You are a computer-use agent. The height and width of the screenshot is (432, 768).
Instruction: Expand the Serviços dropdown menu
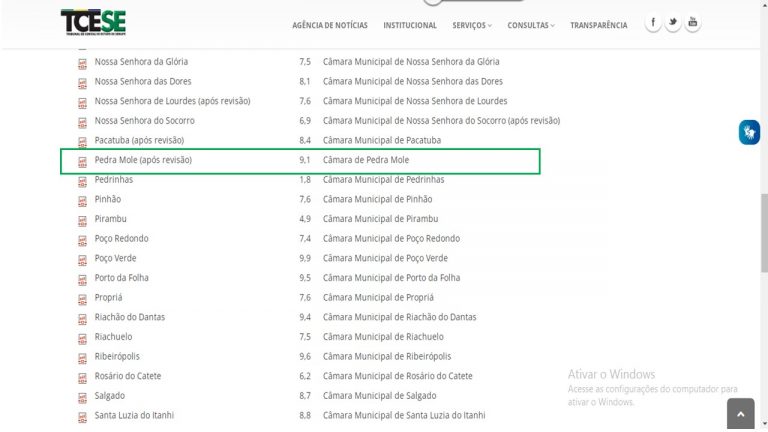(x=472, y=25)
